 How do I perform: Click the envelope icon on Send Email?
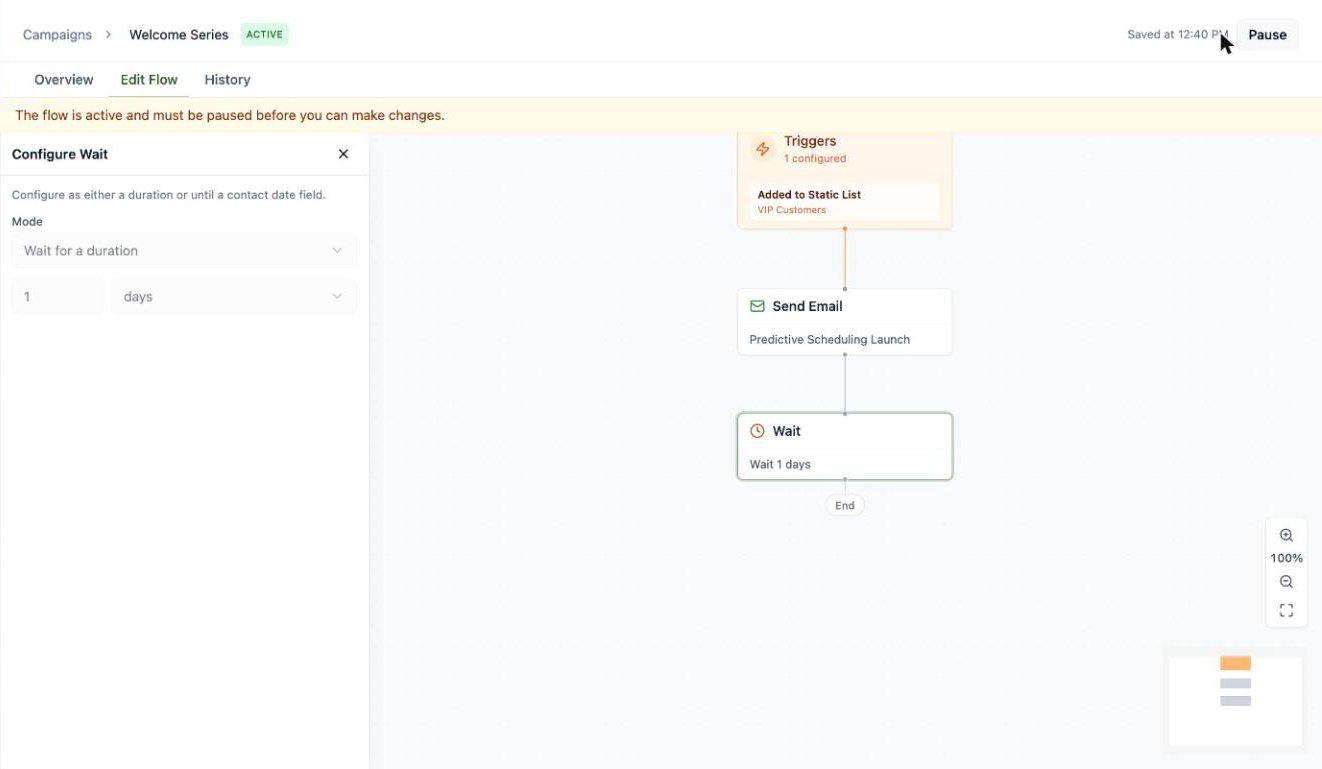(x=757, y=306)
